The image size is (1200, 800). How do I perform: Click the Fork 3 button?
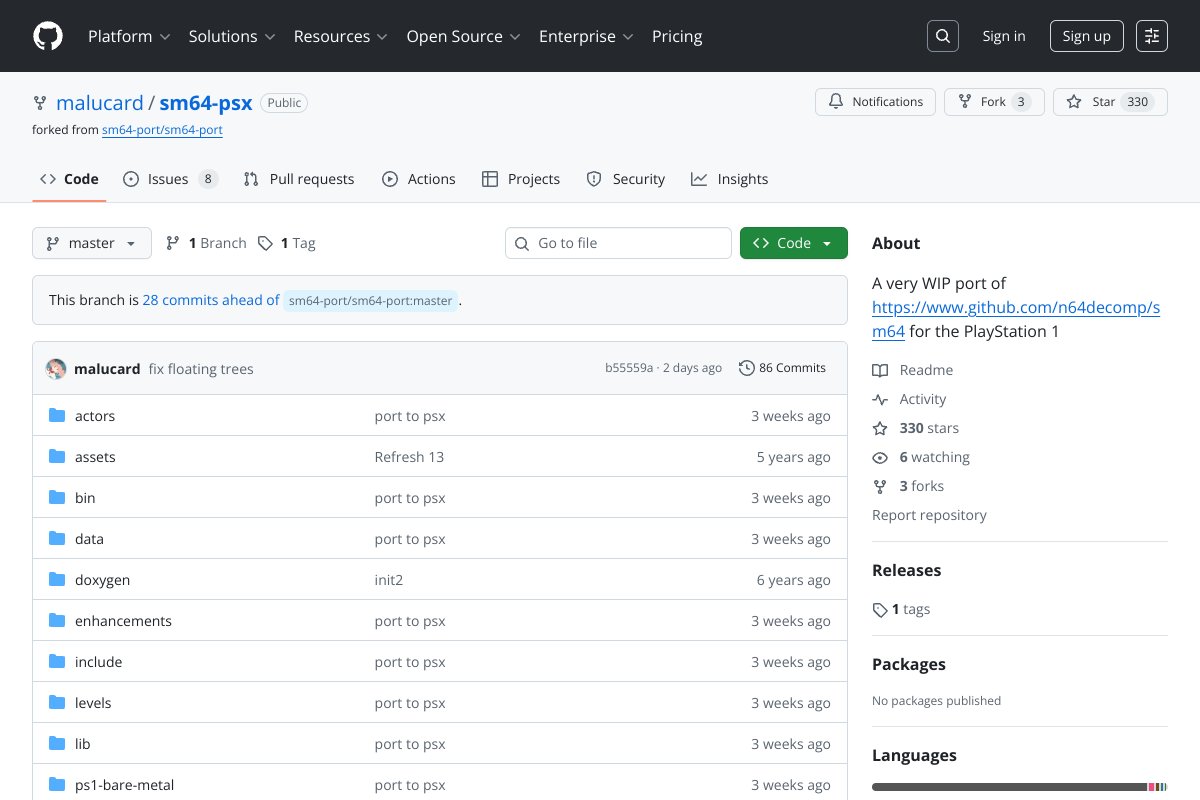pyautogui.click(x=994, y=102)
